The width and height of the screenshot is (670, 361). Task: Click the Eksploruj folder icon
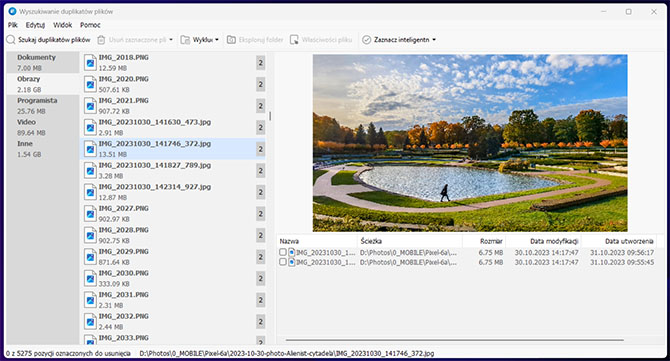[231, 40]
